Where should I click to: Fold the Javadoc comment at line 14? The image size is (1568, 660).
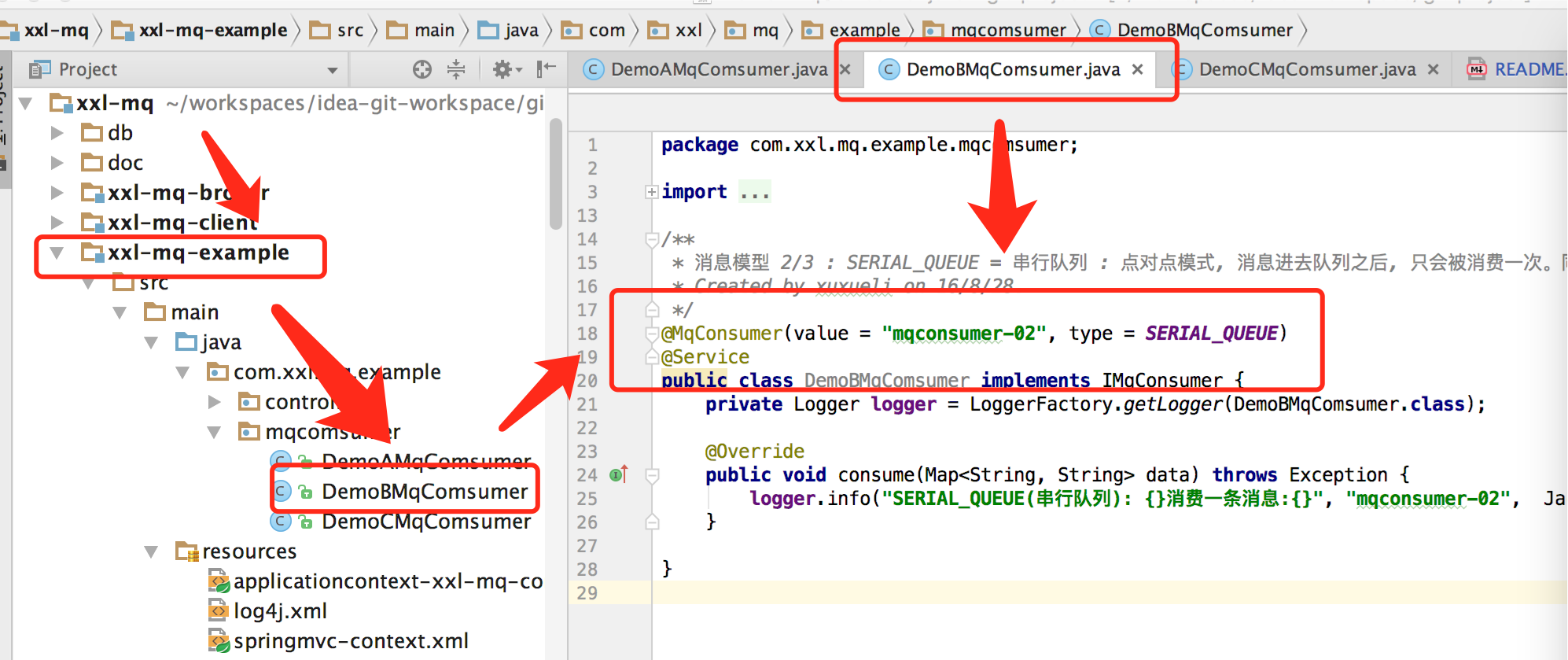[x=651, y=239]
